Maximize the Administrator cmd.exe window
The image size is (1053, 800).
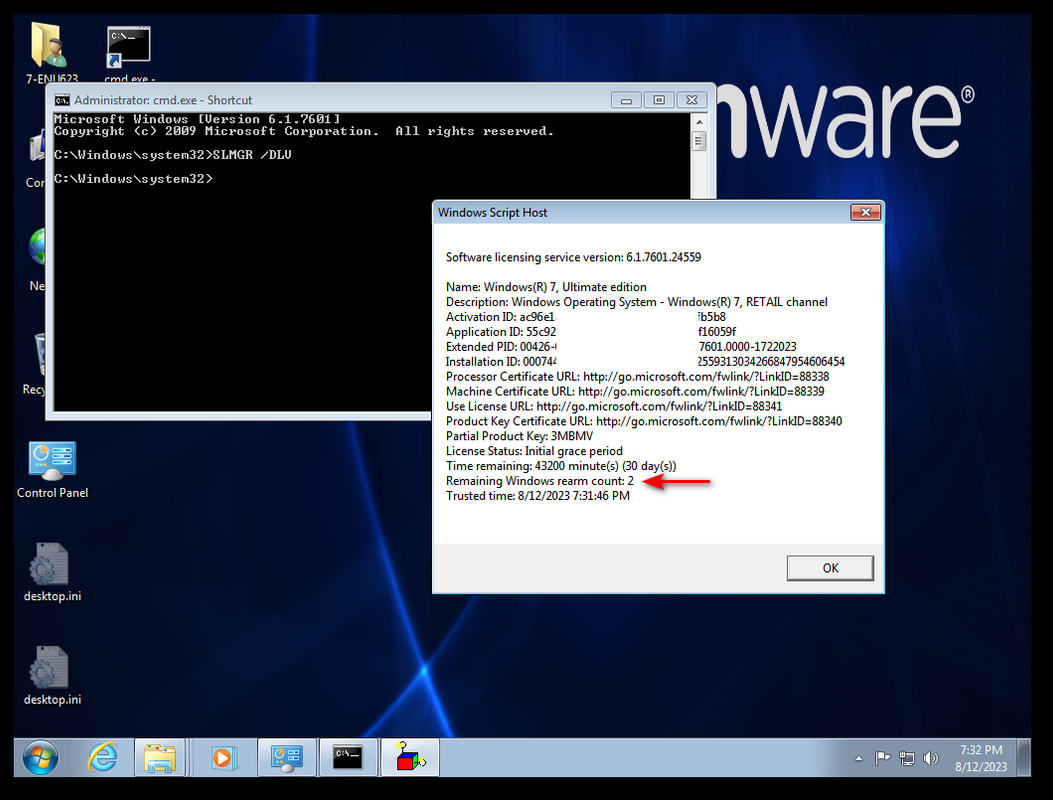coord(659,100)
